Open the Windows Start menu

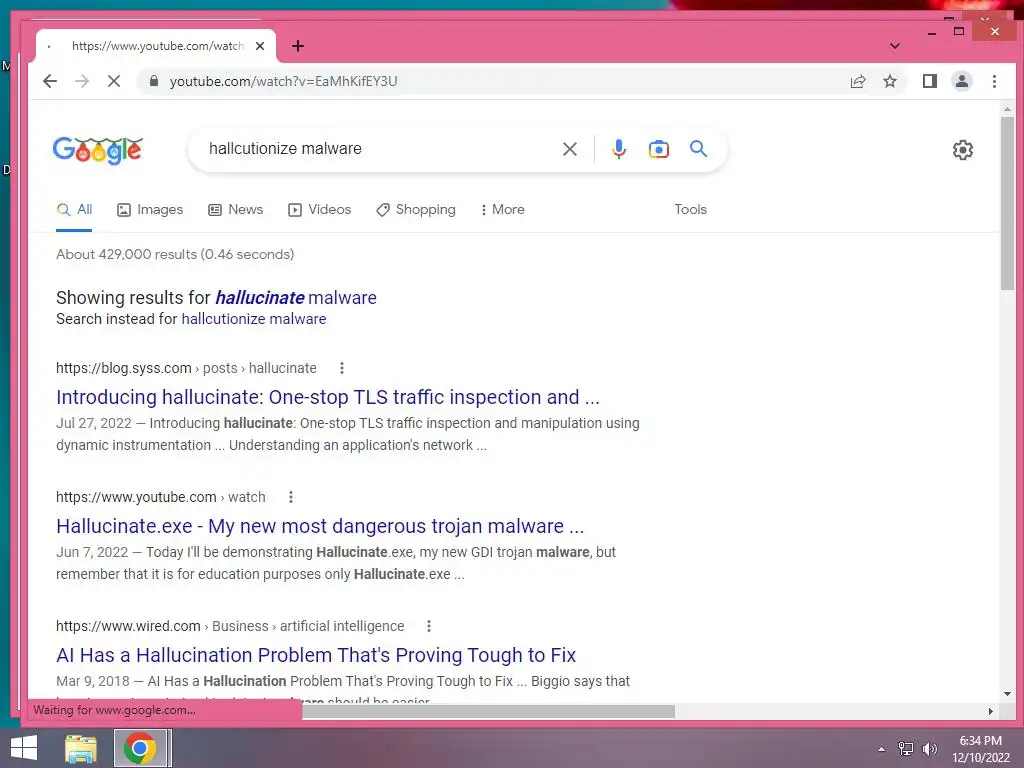24,748
